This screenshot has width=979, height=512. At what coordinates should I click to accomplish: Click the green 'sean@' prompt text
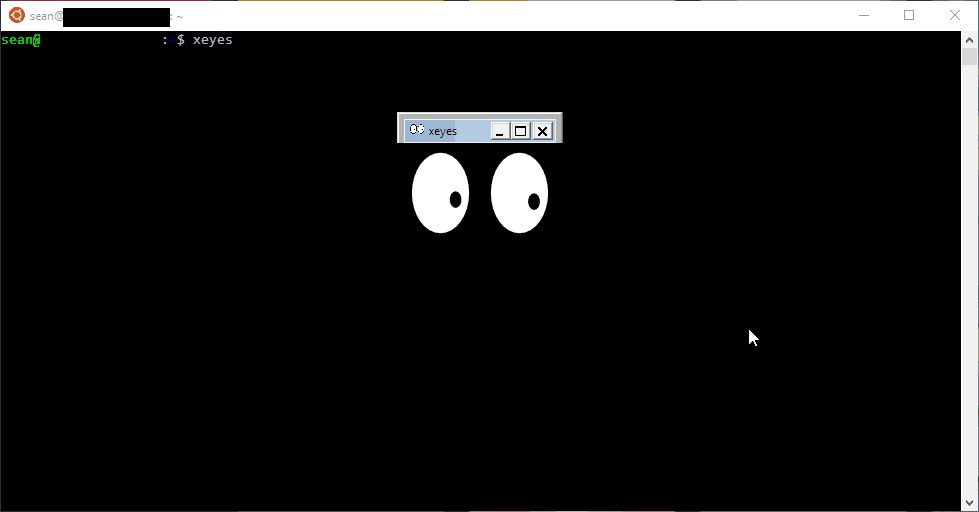pos(21,40)
